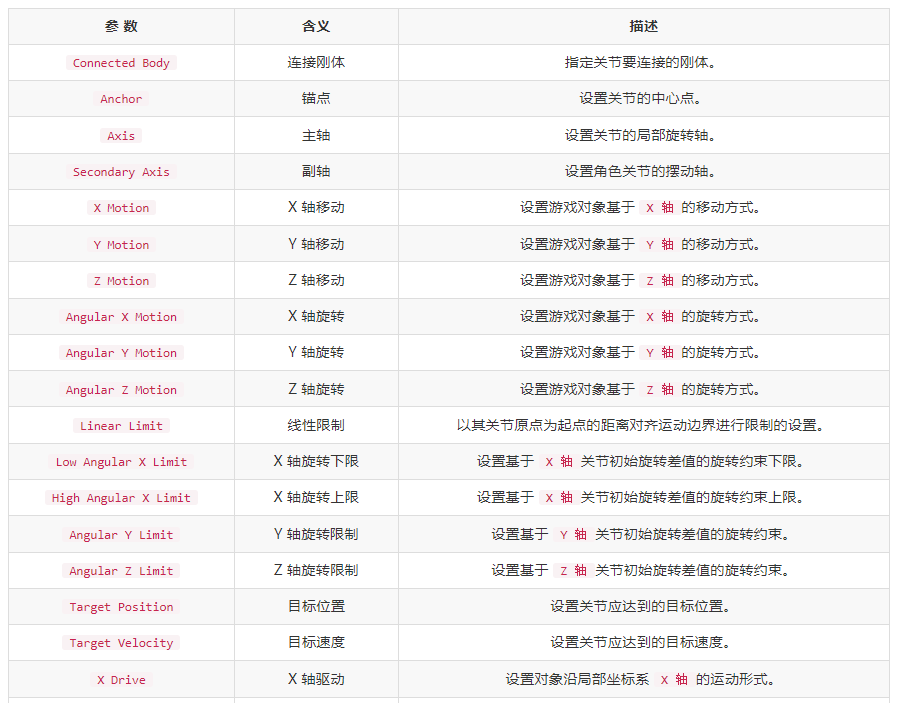Click the 'X 轴移动' meaning cell
Image resolution: width=898 pixels, height=703 pixels.
[316, 207]
